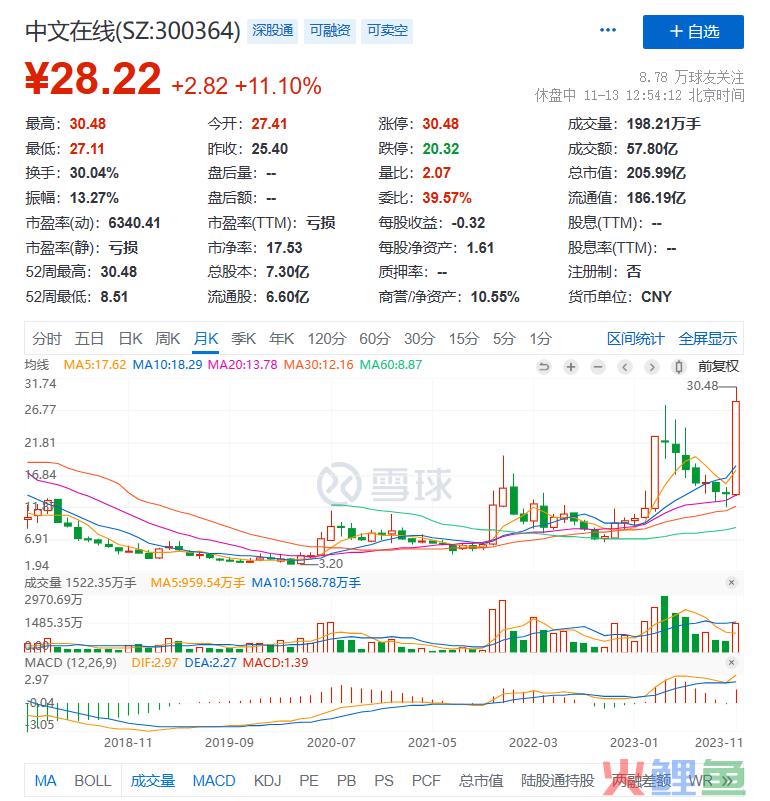The height and width of the screenshot is (801, 770).
Task: Select the 月K chart tab
Action: (206, 339)
